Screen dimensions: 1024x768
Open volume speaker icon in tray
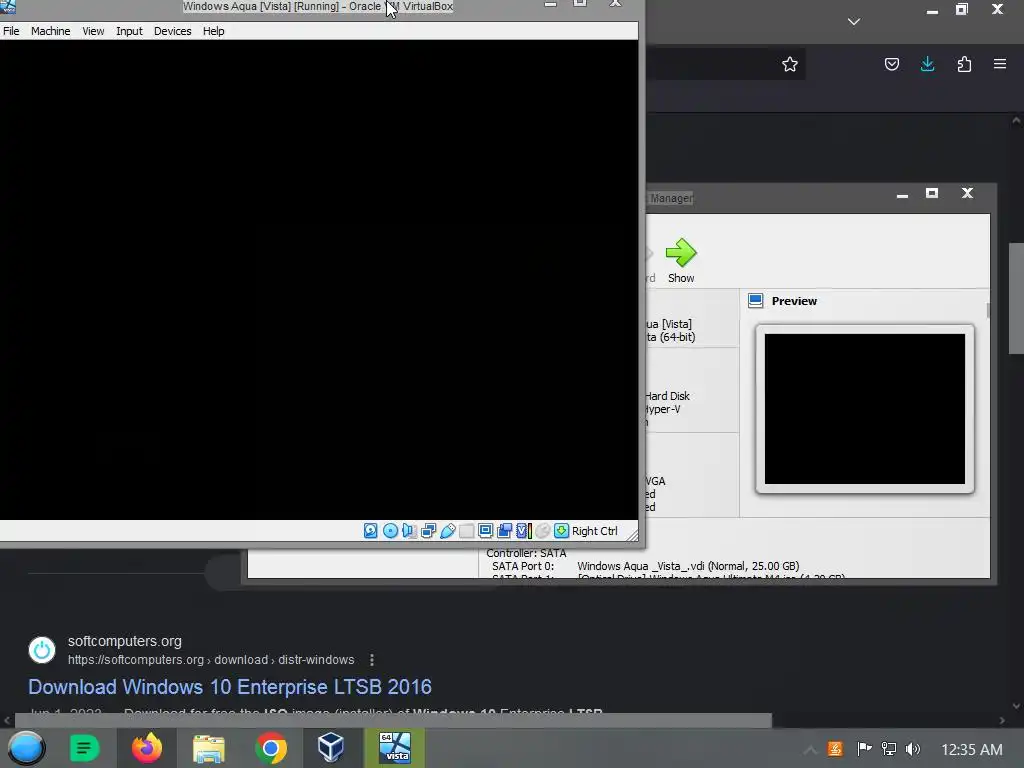coord(913,748)
